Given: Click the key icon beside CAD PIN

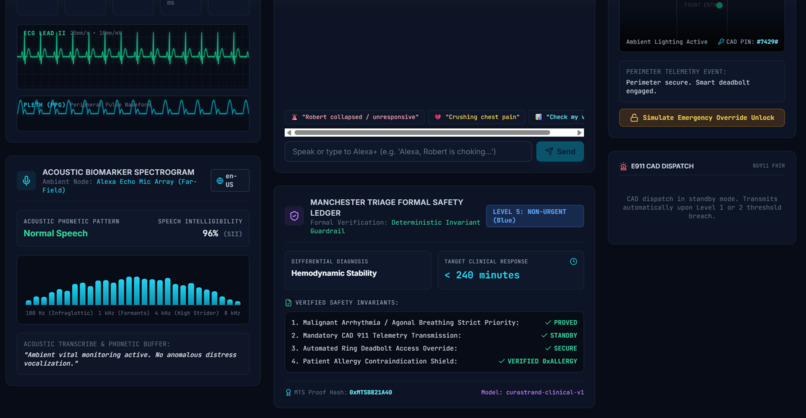Looking at the screenshot, I should click(x=721, y=42).
